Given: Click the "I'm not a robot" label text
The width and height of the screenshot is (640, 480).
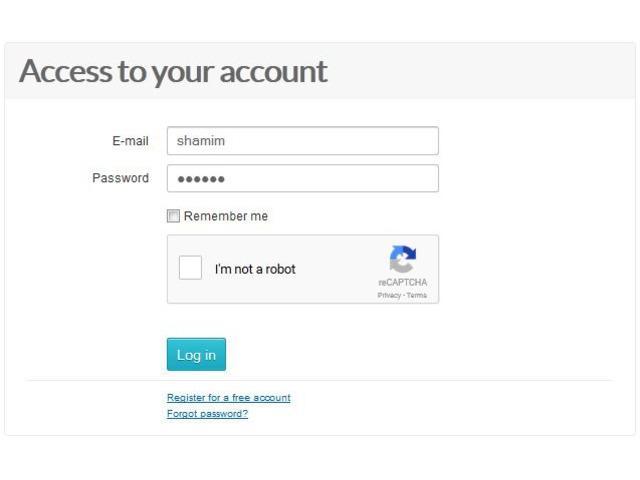Looking at the screenshot, I should (255, 269).
